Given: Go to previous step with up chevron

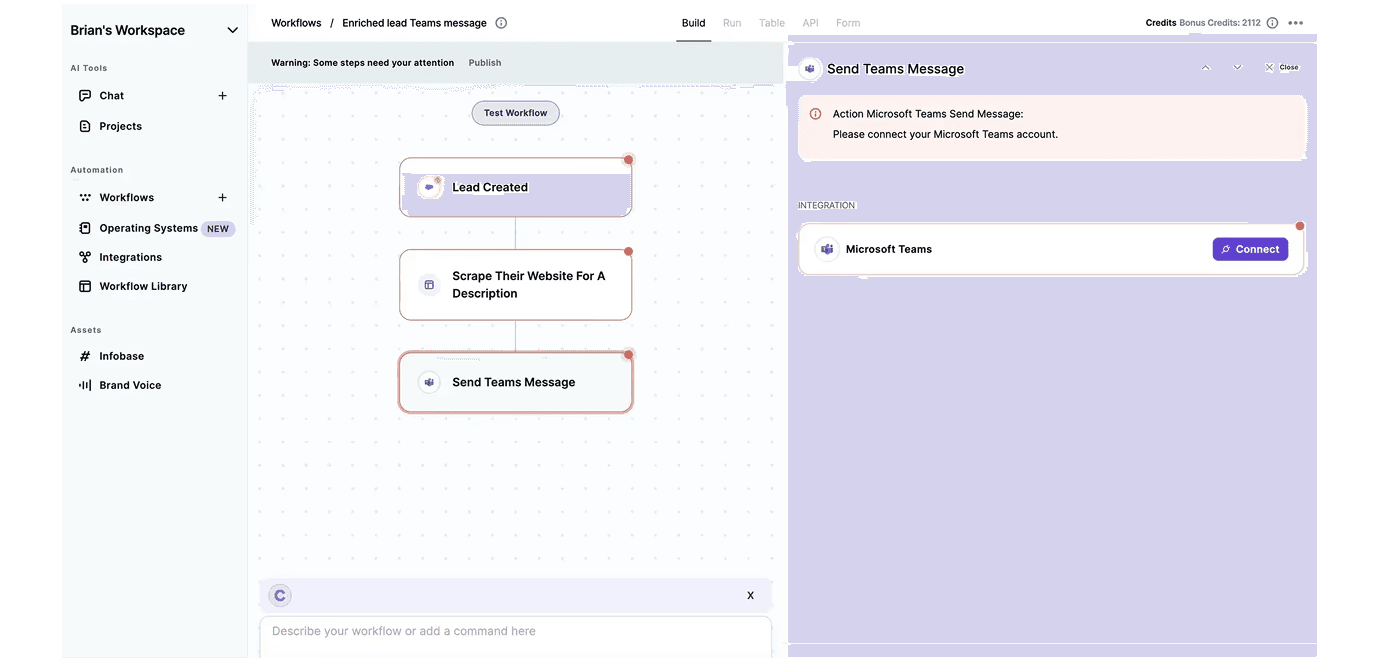Looking at the screenshot, I should [1206, 68].
